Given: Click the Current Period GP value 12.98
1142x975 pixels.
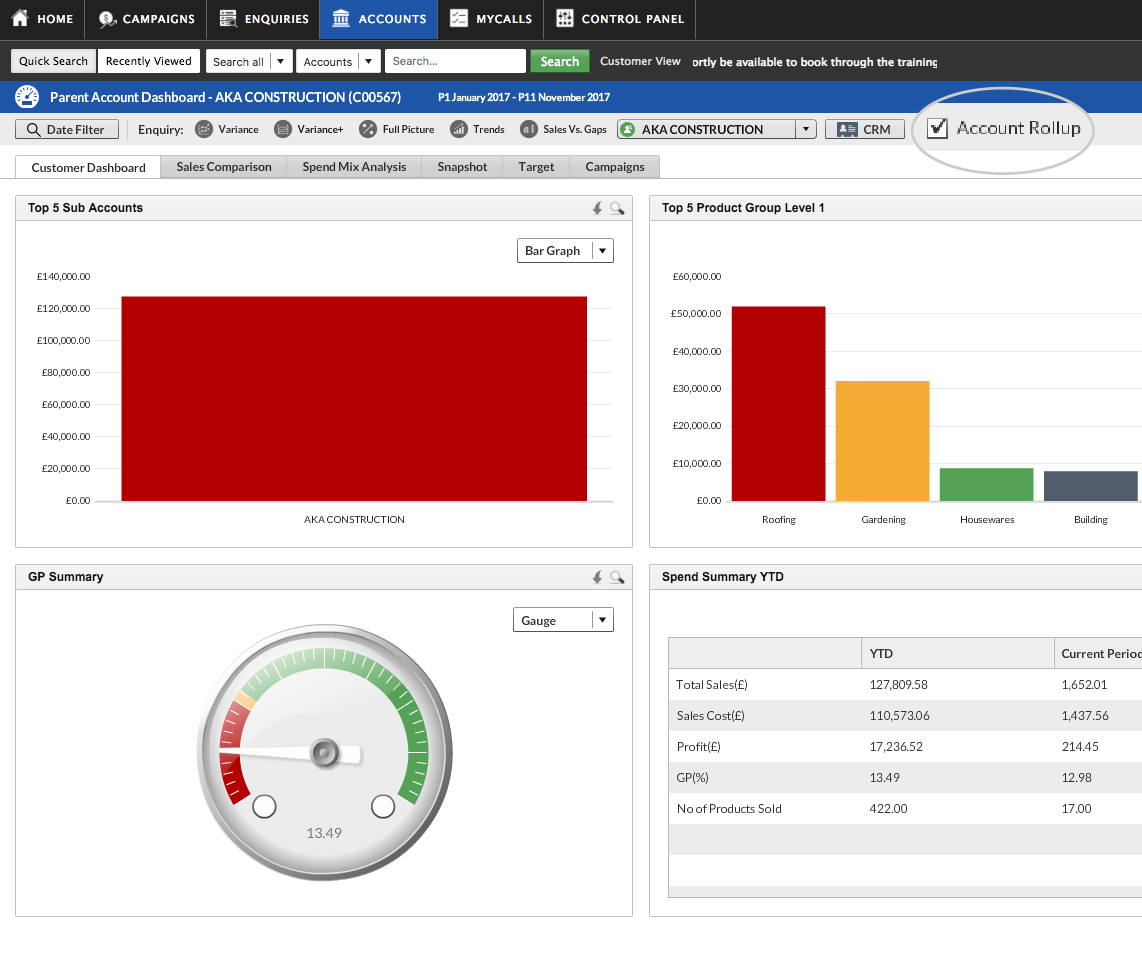Looking at the screenshot, I should click(x=1076, y=778).
